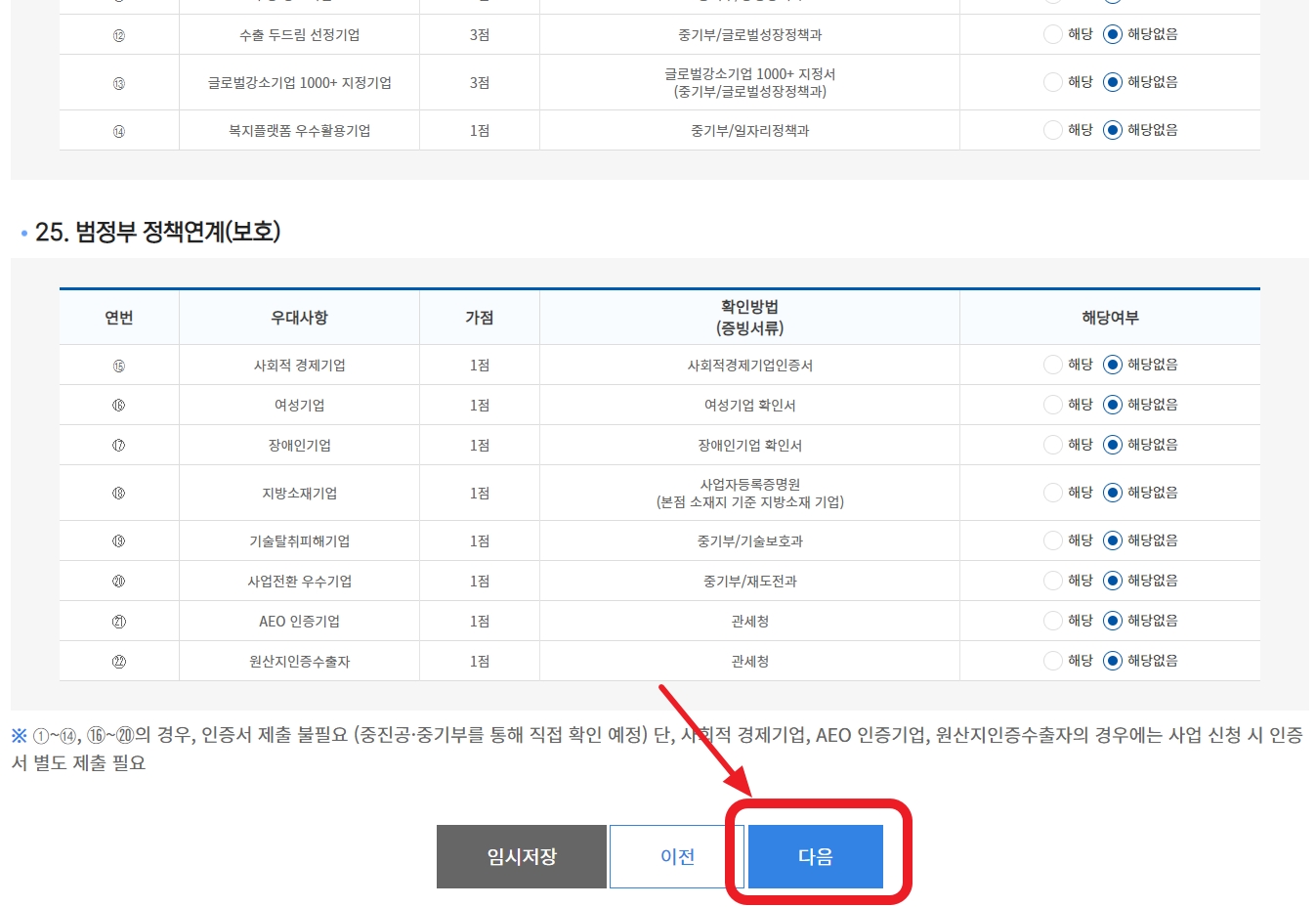The height and width of the screenshot is (907, 1316).
Task: Click the 수출 두드림 선정기업 label
Action: tap(299, 35)
